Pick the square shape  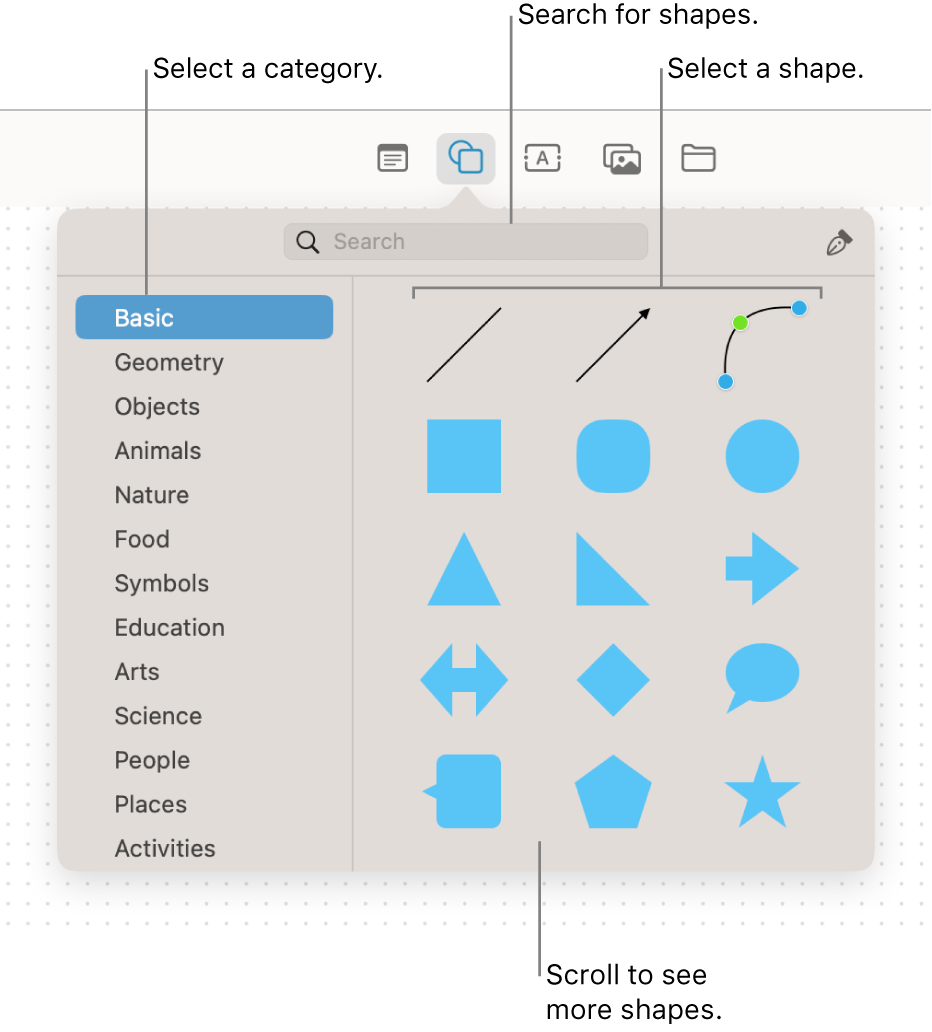pos(463,457)
